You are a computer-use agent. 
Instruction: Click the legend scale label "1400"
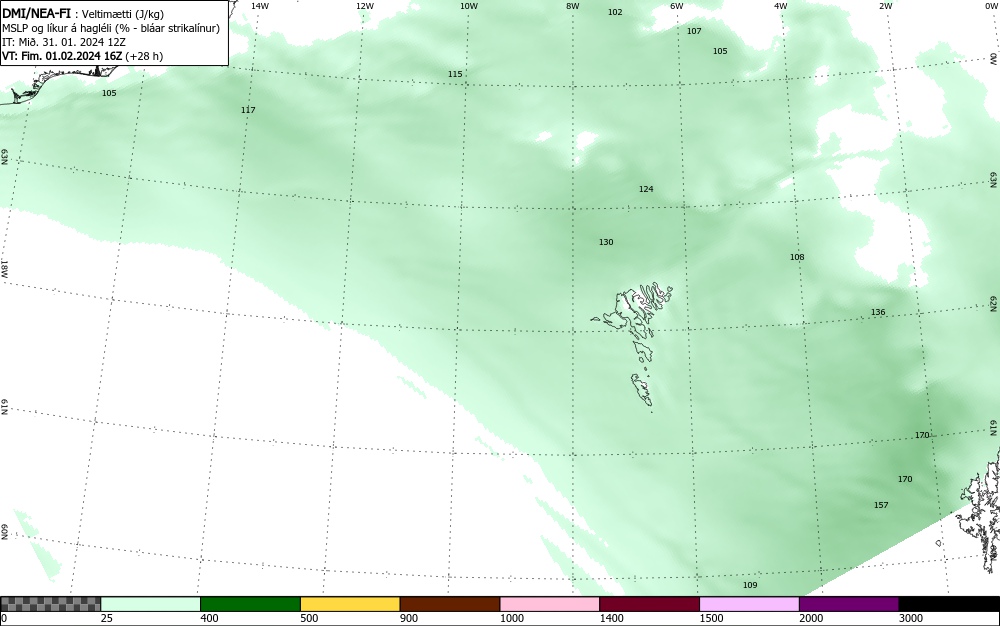[612, 618]
